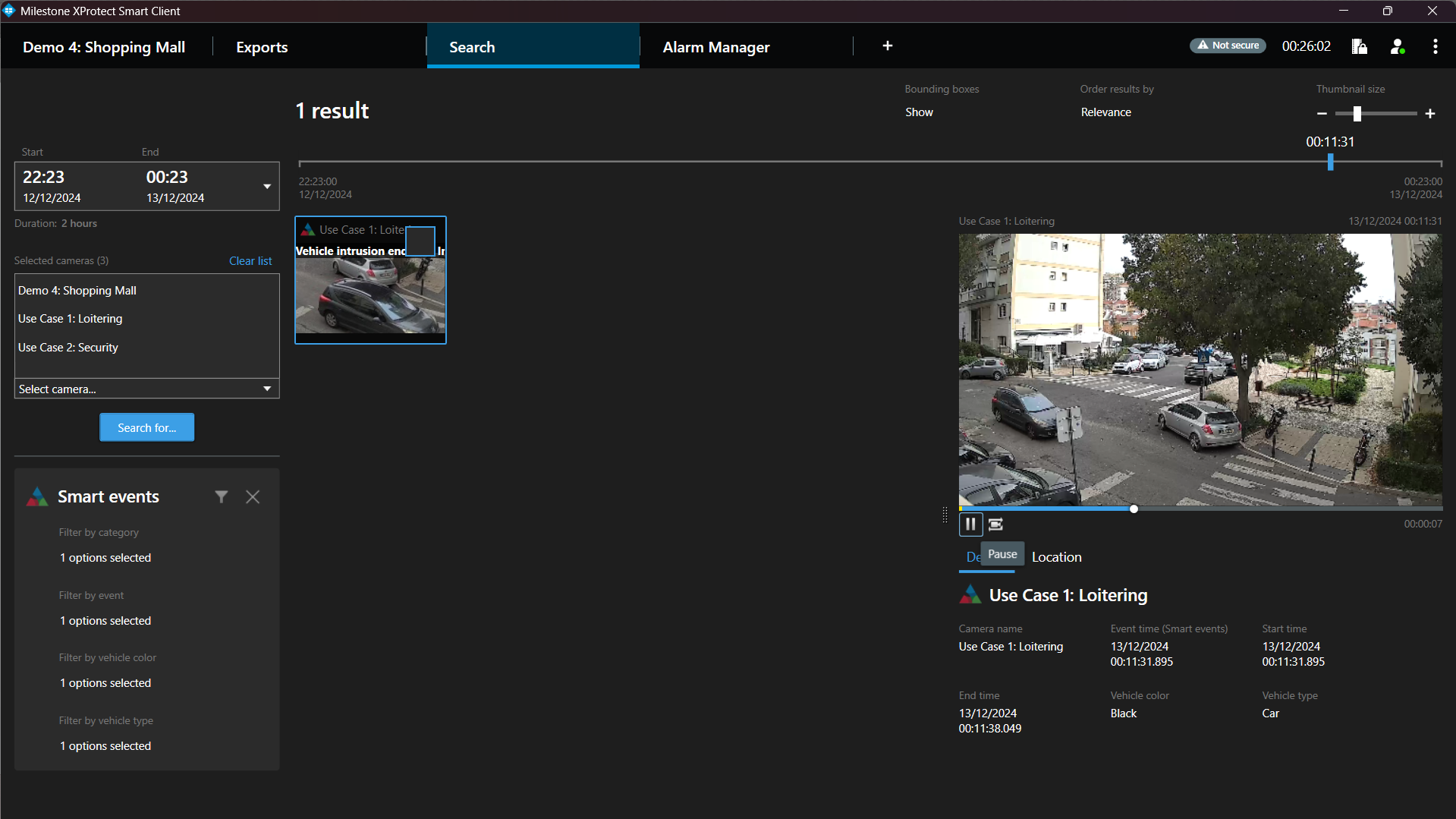The width and height of the screenshot is (1456, 819).
Task: Click the Not secure warning badge
Action: [1228, 46]
